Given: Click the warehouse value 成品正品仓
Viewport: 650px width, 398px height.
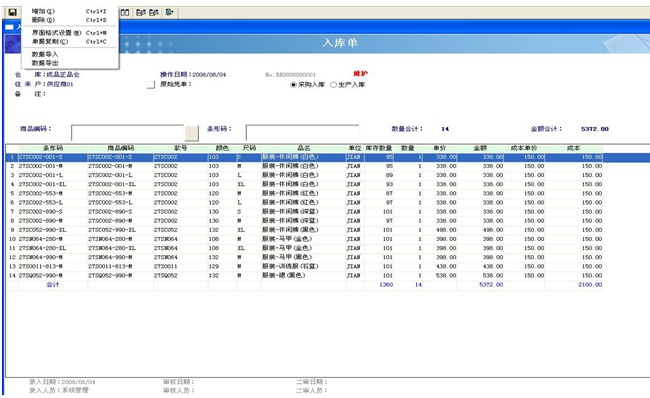Looking at the screenshot, I should tap(63, 75).
